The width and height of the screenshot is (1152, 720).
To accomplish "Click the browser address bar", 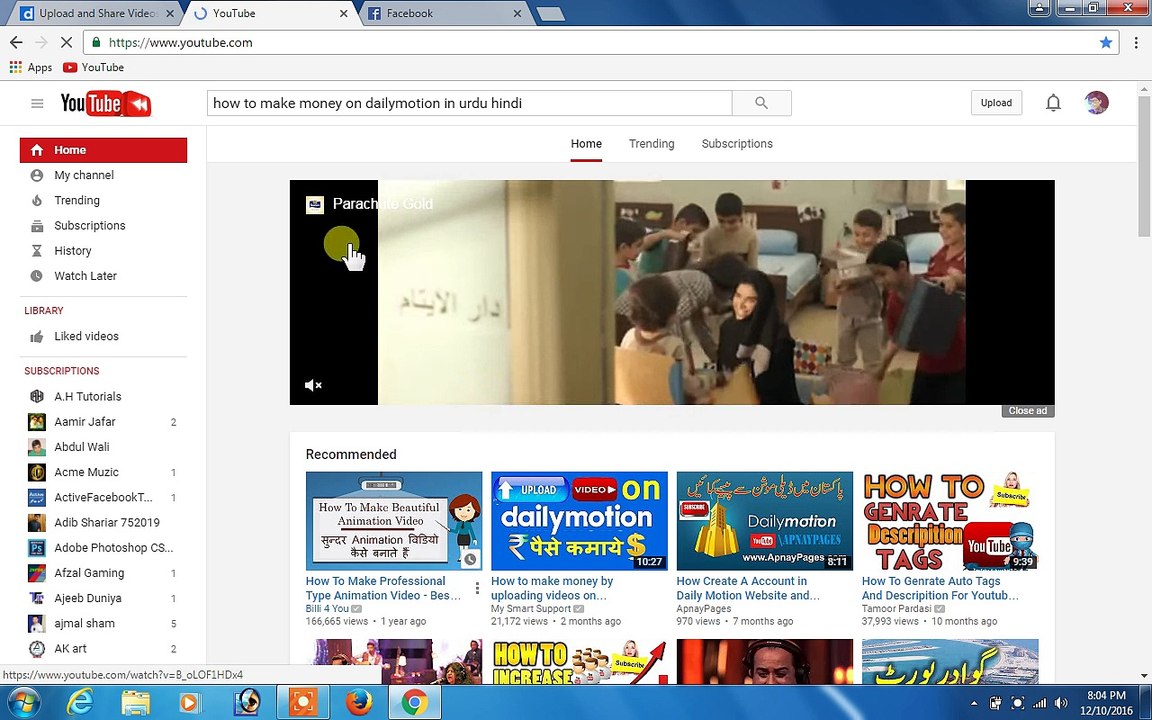I will tap(601, 43).
